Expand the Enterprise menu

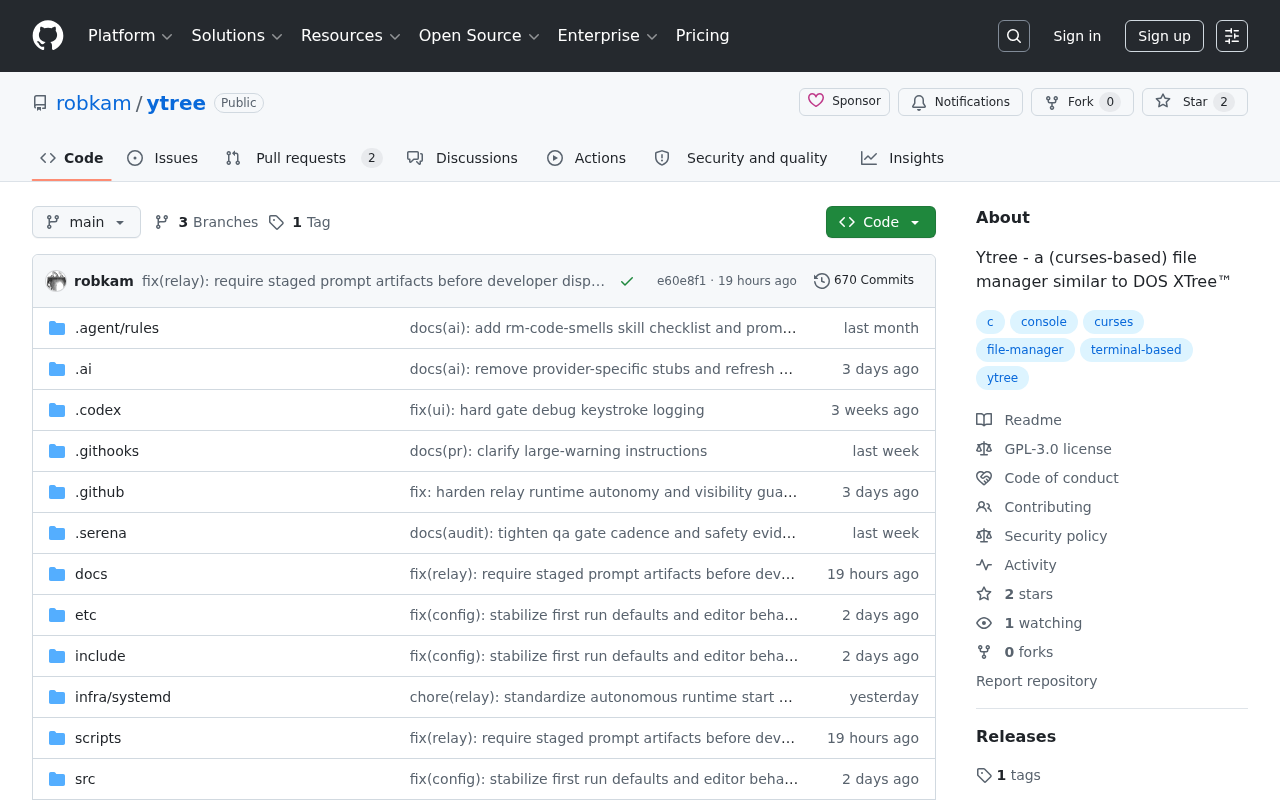click(607, 36)
